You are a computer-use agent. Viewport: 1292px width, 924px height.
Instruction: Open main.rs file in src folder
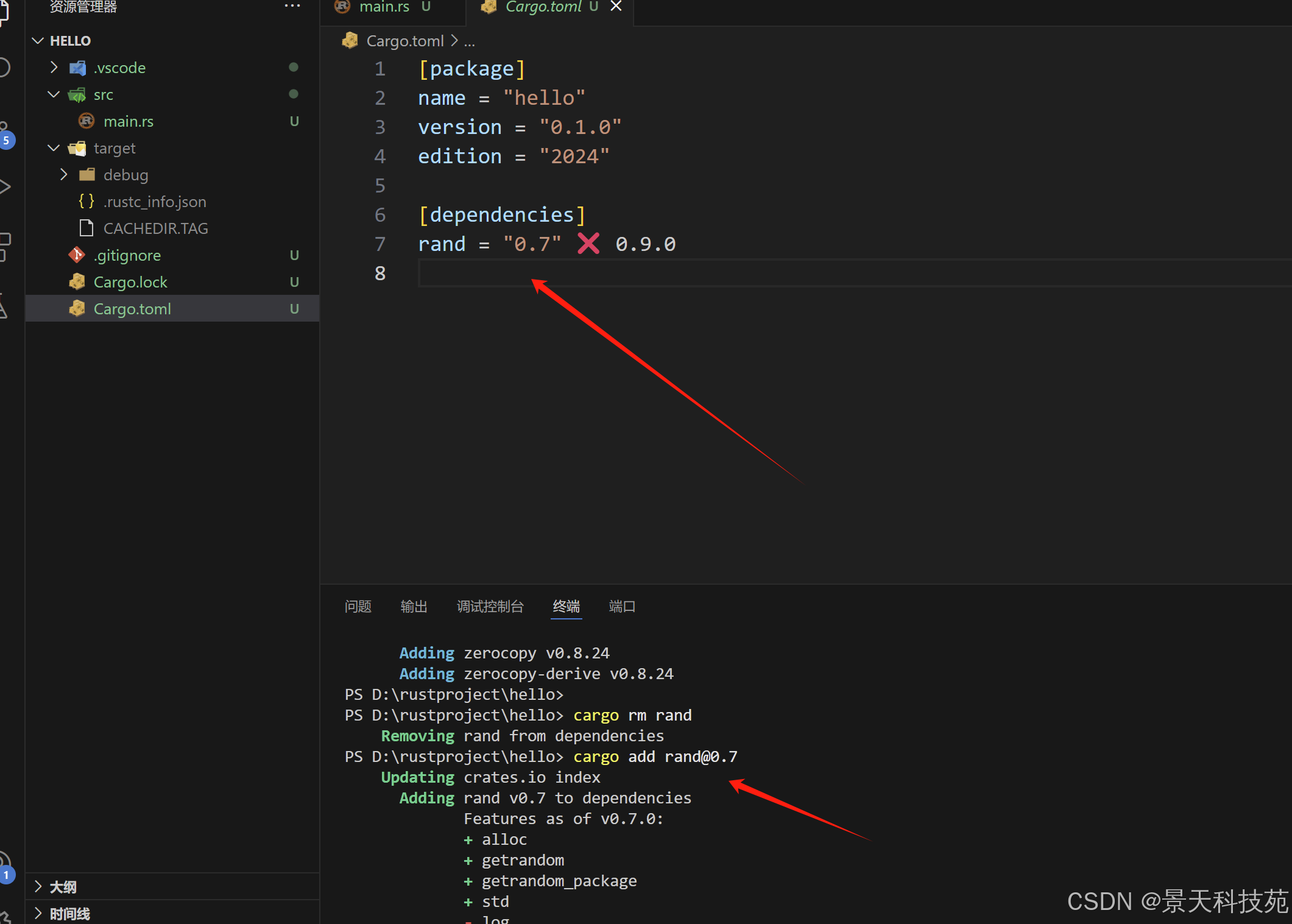click(x=128, y=121)
